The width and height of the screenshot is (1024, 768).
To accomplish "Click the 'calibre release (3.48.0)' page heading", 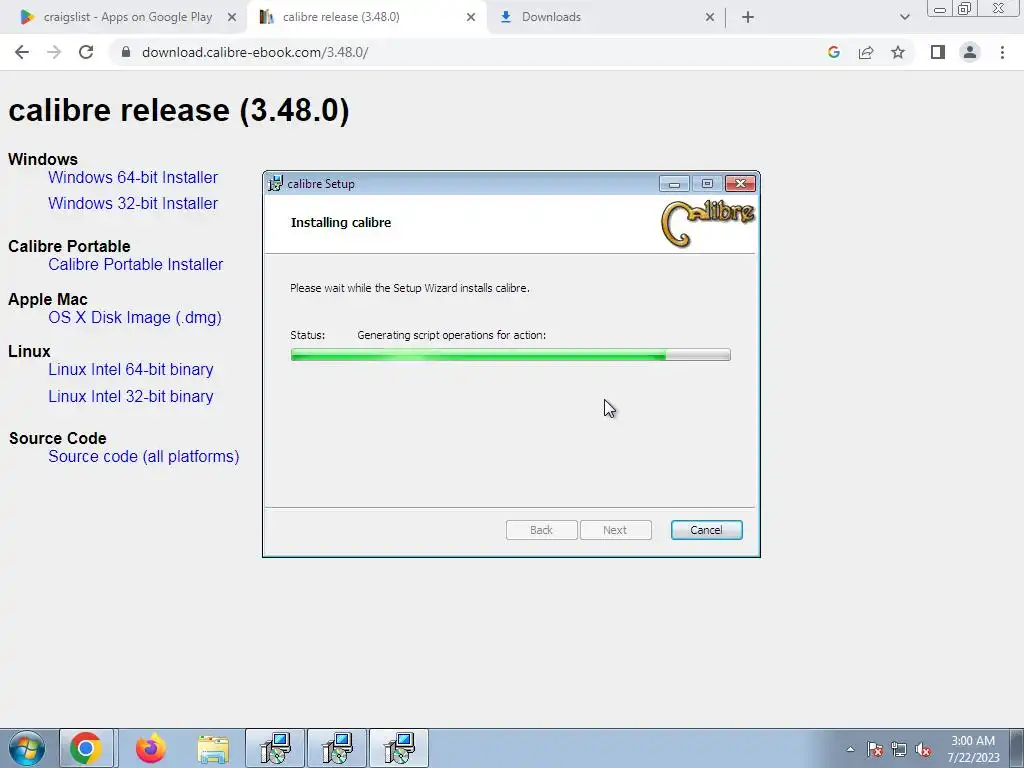I will [179, 110].
